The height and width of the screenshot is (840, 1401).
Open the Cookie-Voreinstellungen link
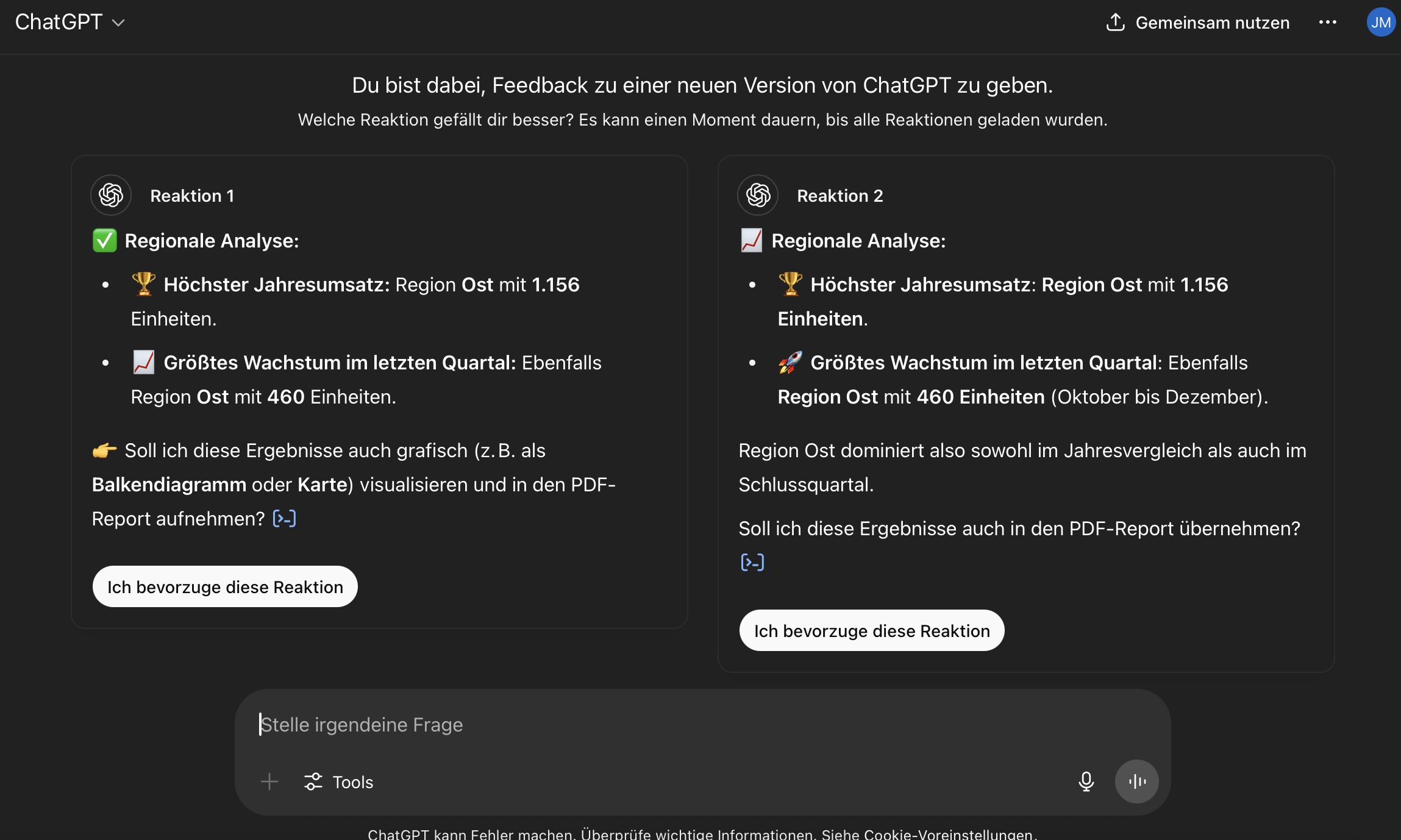point(948,834)
